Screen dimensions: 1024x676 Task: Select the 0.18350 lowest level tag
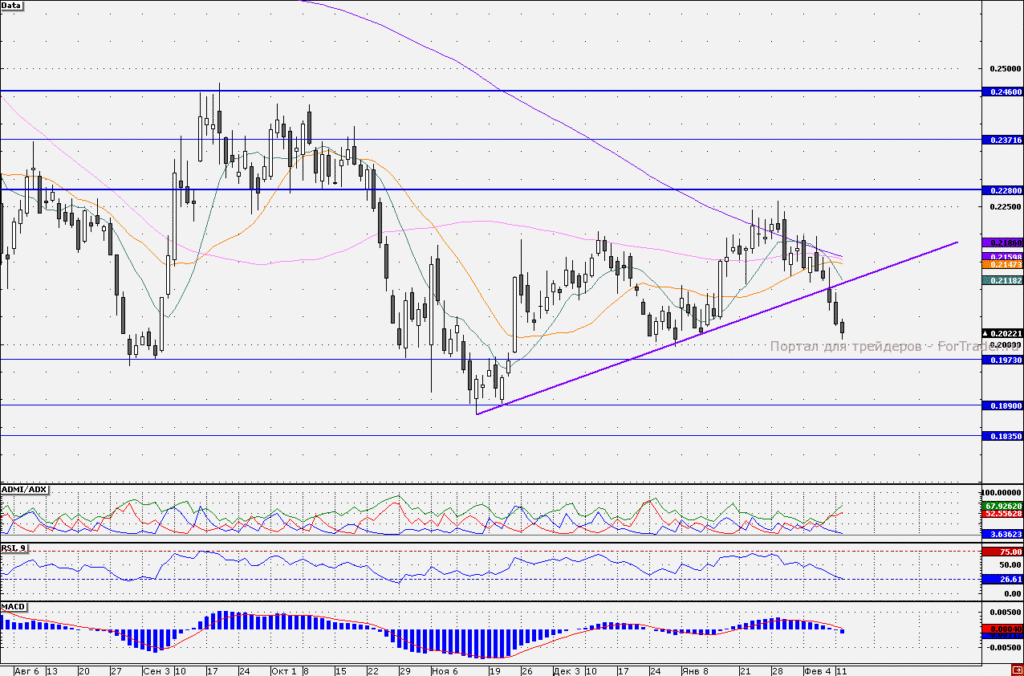[x=1002, y=436]
